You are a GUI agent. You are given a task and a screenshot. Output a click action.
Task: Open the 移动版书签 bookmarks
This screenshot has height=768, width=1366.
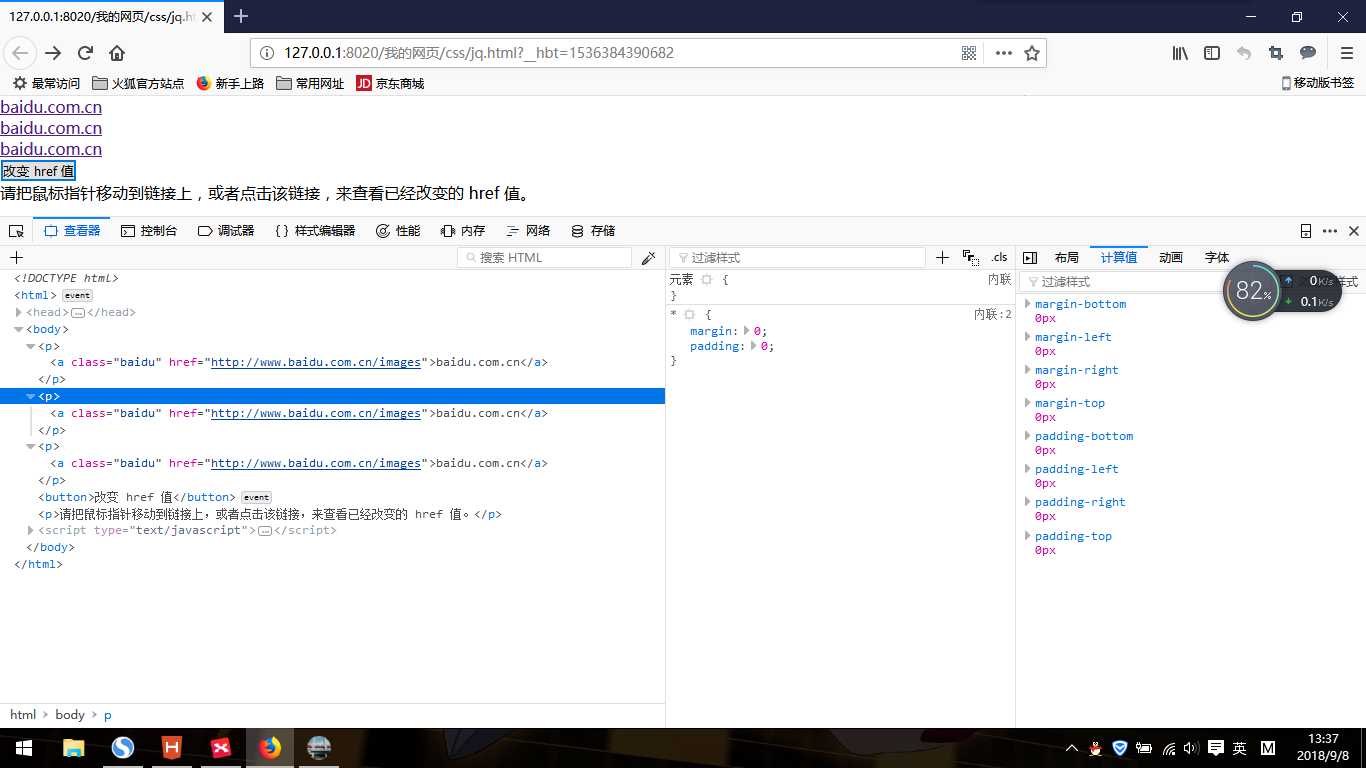coord(1318,84)
